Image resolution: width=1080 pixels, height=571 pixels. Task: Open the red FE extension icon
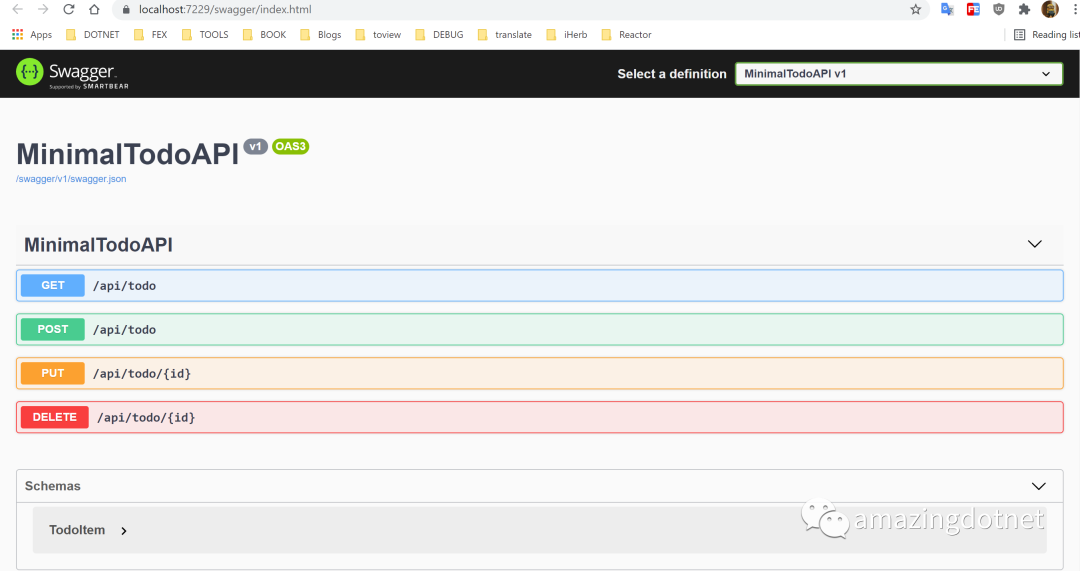click(973, 9)
